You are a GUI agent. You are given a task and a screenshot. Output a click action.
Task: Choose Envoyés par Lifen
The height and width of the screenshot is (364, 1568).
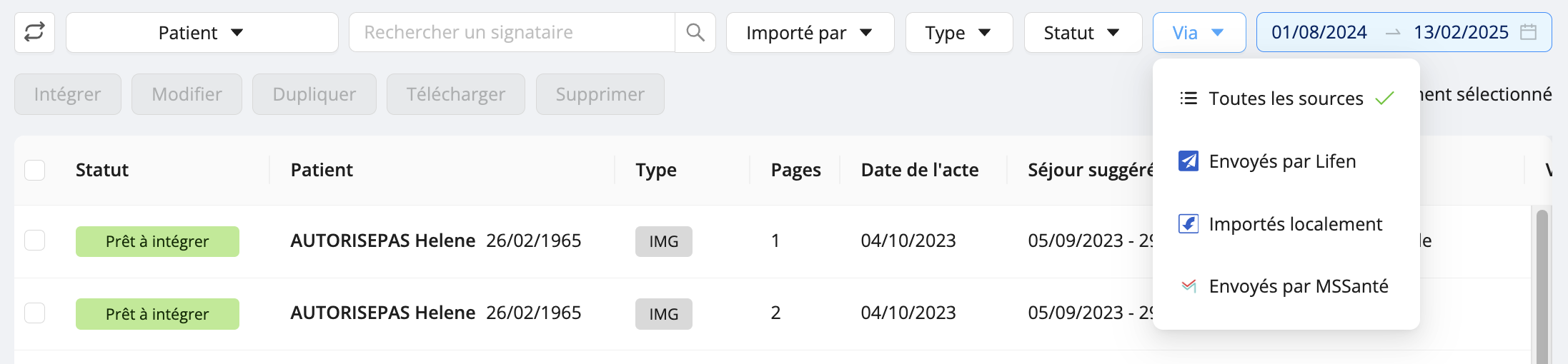point(1286,161)
